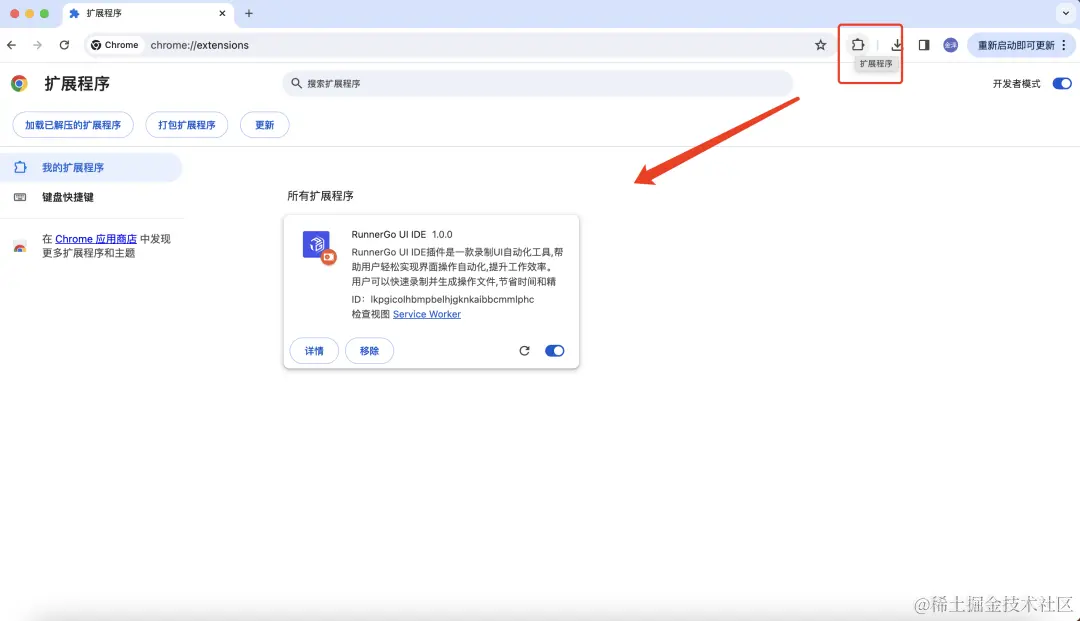This screenshot has width=1080, height=621.
Task: Open the Extensions puzzle icon in toolbar
Action: coord(858,45)
